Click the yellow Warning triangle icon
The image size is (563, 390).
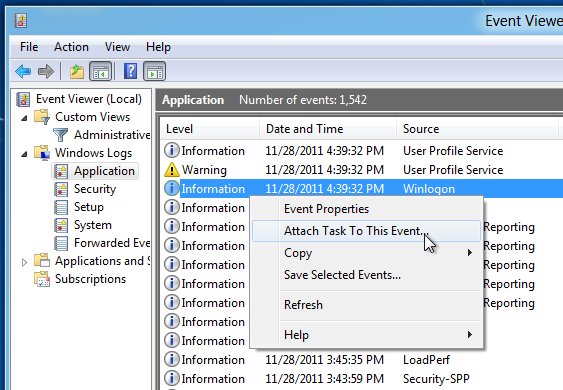click(x=172, y=170)
